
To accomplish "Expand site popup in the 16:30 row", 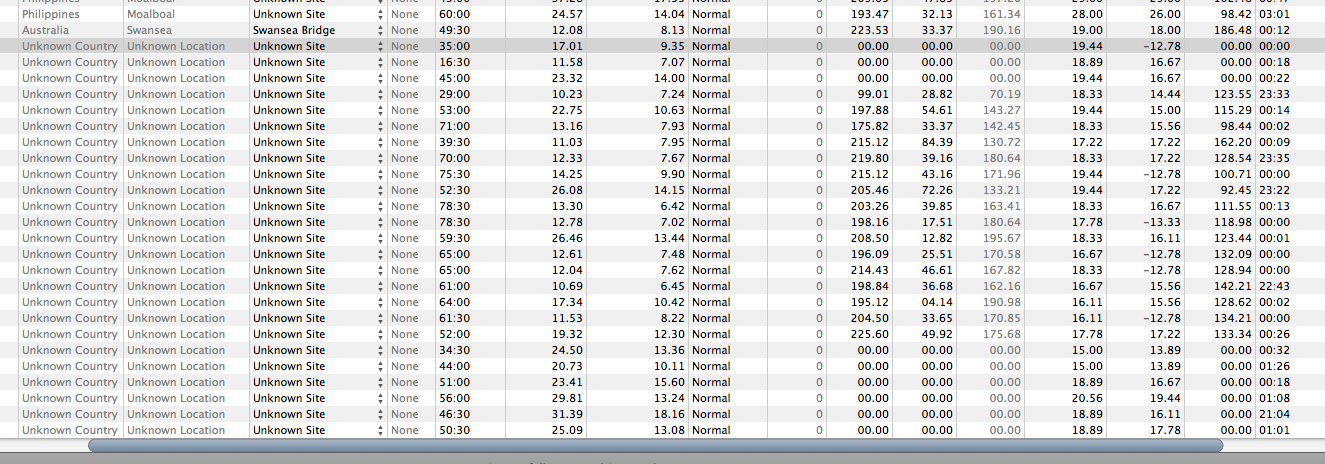I will [x=380, y=63].
